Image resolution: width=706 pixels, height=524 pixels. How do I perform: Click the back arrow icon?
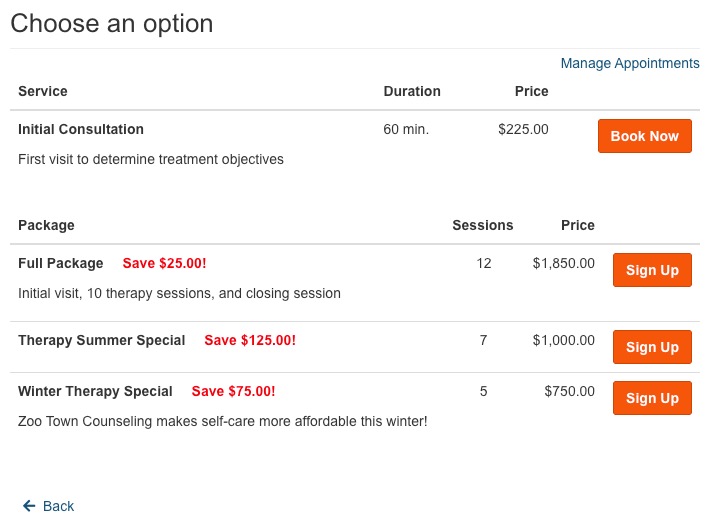[x=29, y=506]
